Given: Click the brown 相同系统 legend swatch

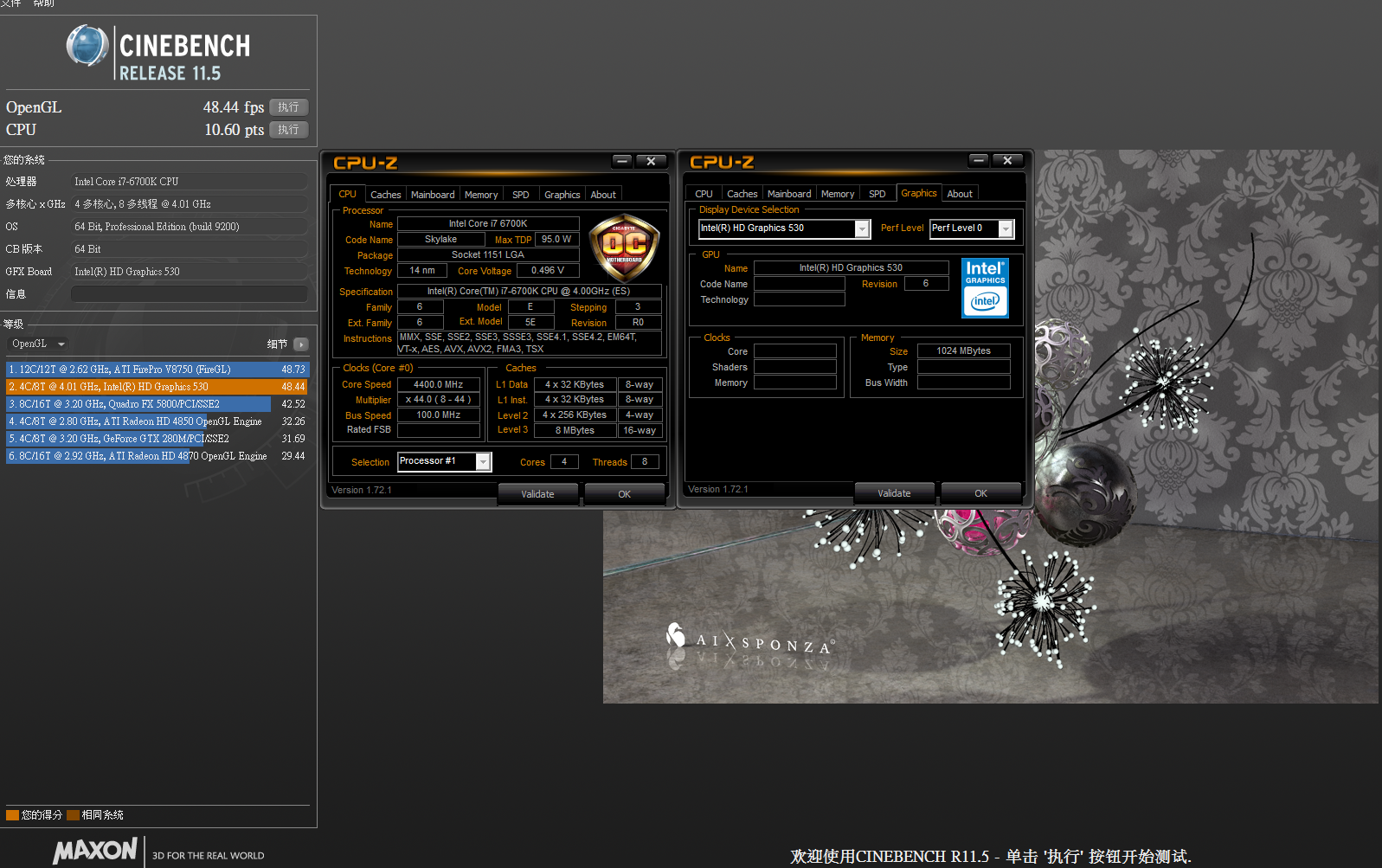Looking at the screenshot, I should pos(74,814).
